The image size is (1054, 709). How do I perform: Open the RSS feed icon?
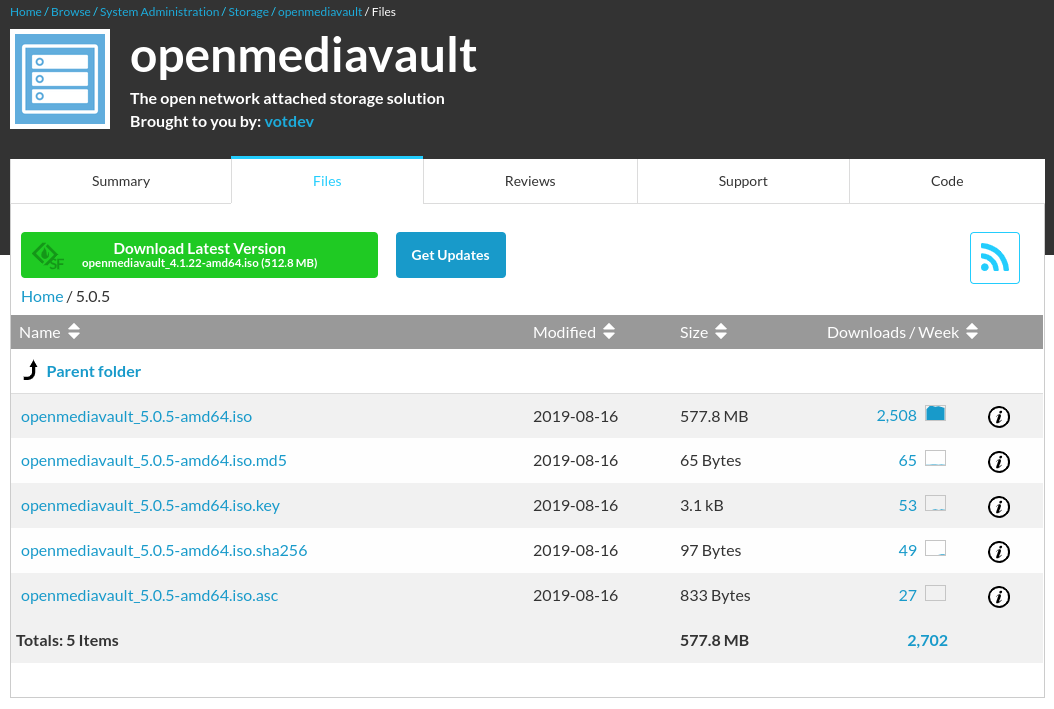point(994,258)
